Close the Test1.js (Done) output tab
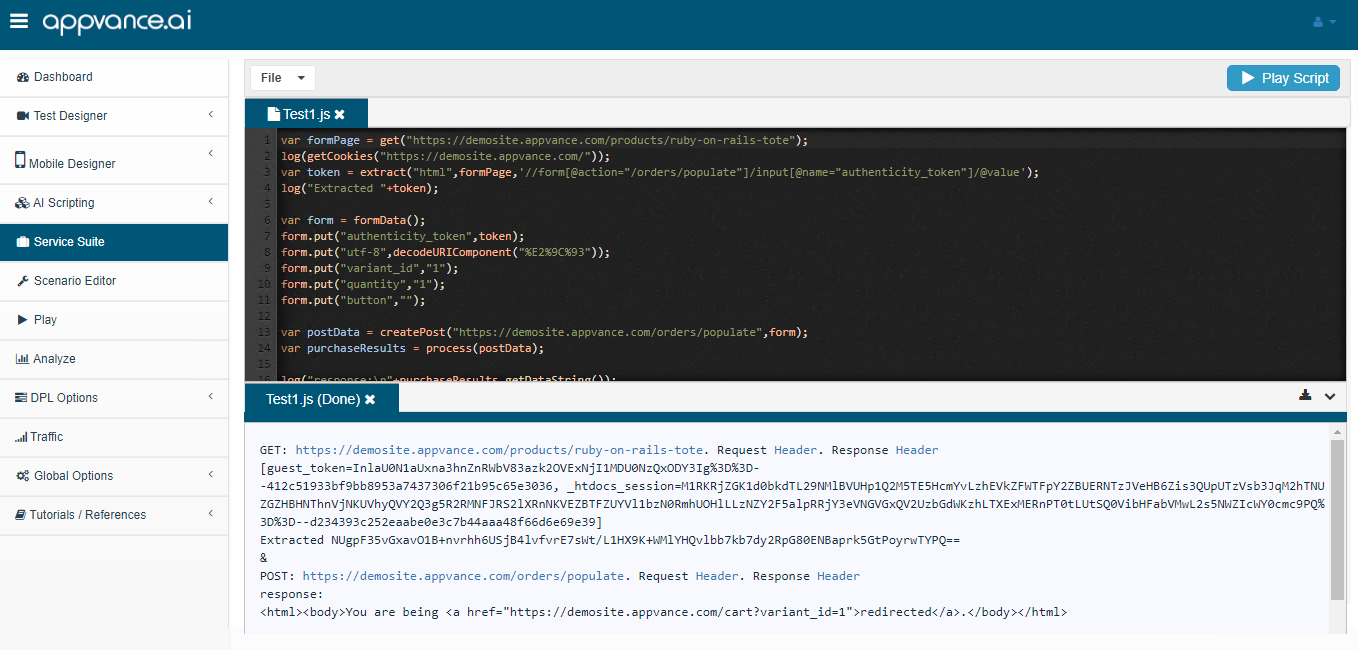Screen dimensions: 1358x650 (370, 400)
